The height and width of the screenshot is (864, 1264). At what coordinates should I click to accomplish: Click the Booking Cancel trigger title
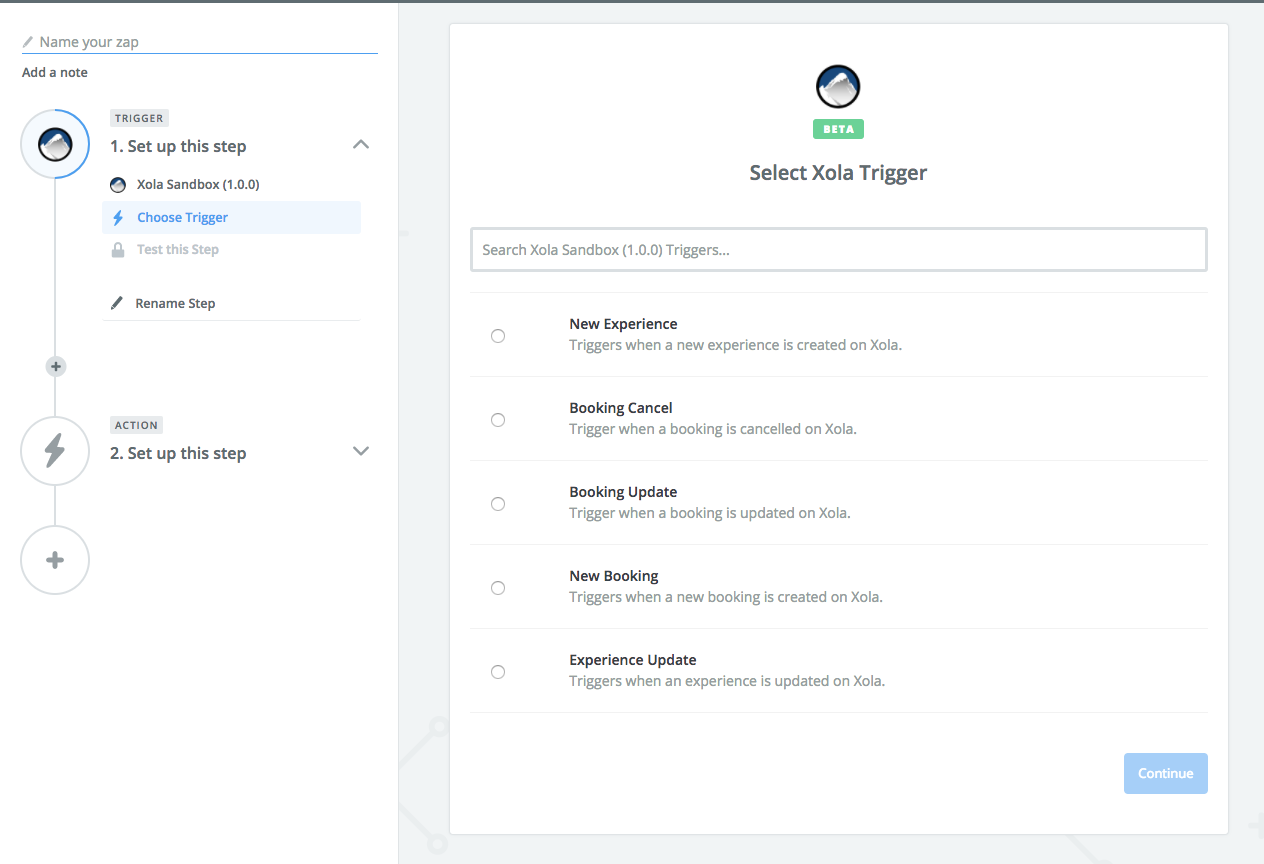coord(621,408)
